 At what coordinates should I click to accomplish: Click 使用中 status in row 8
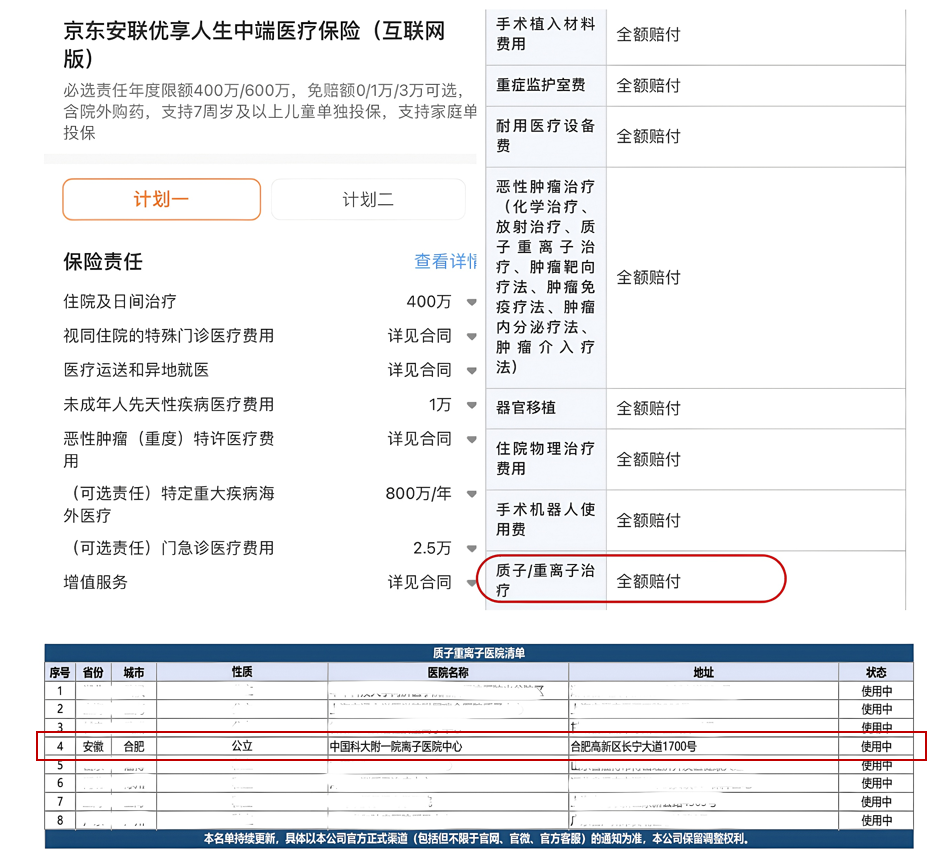(x=876, y=820)
